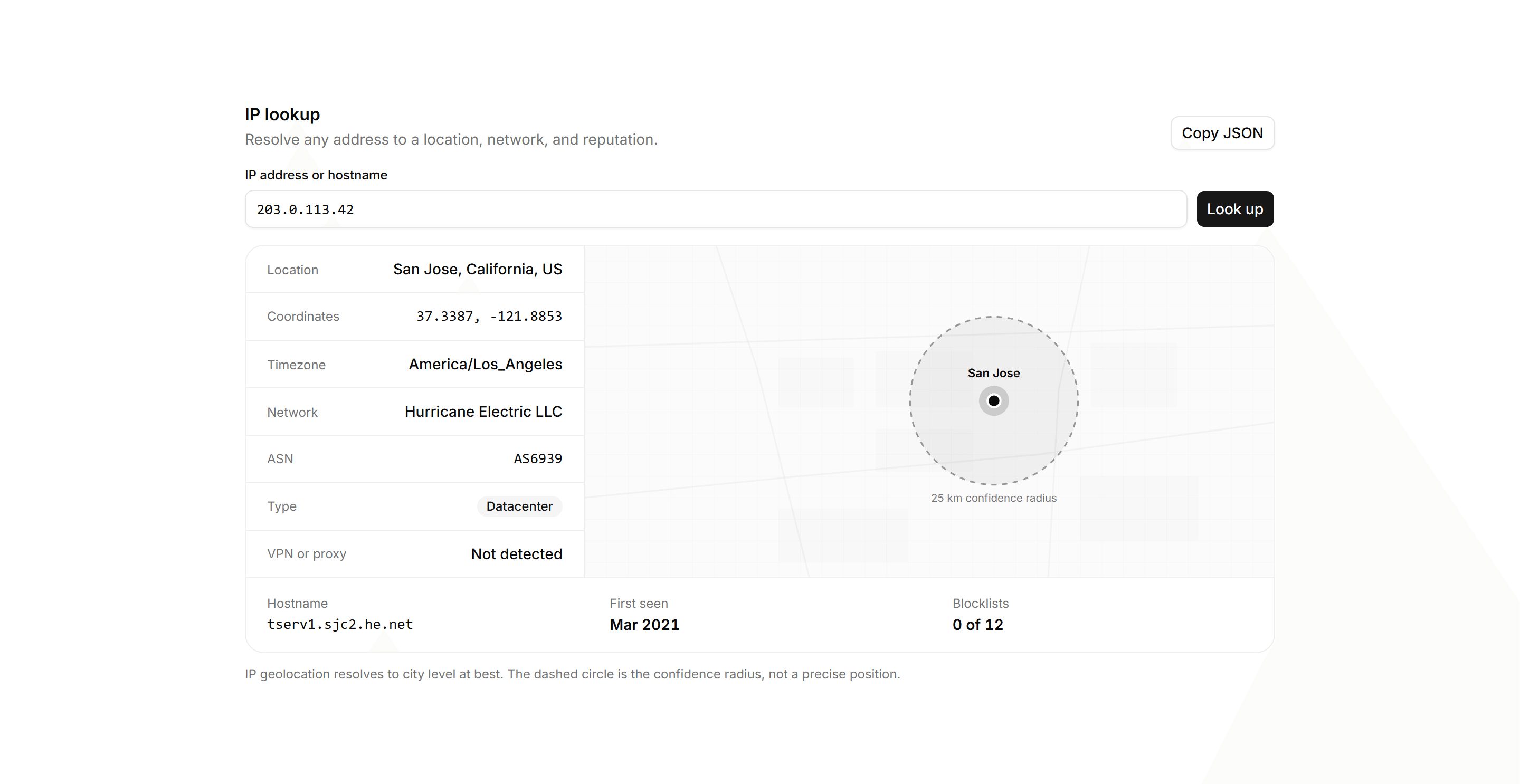
Task: Click the Location row label
Action: 293,270
